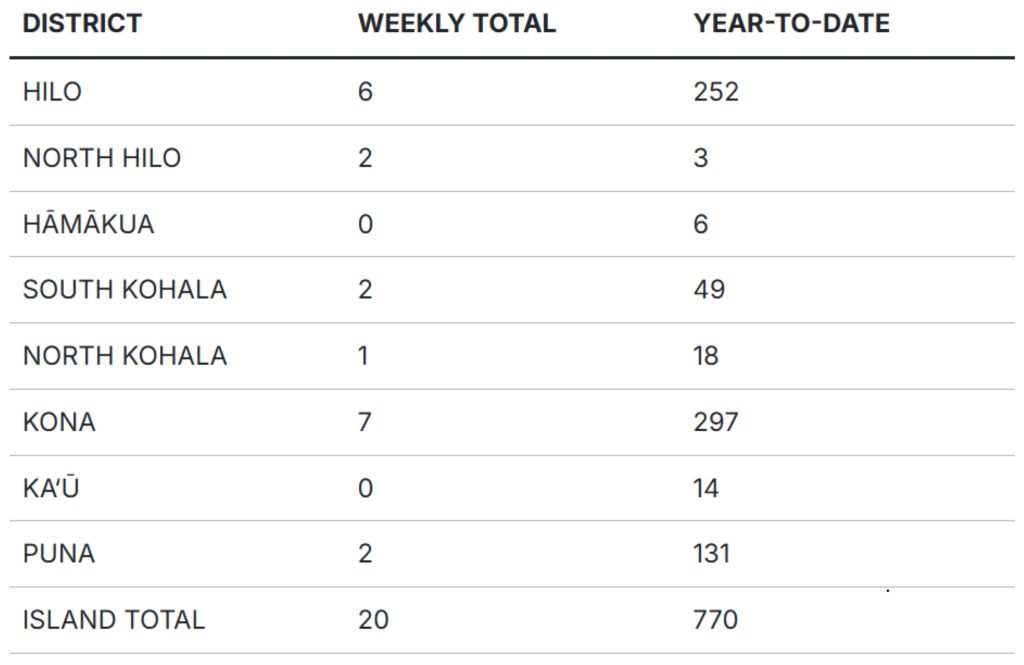Click Kona's weekly total of 7
The height and width of the screenshot is (665, 1024).
(365, 422)
